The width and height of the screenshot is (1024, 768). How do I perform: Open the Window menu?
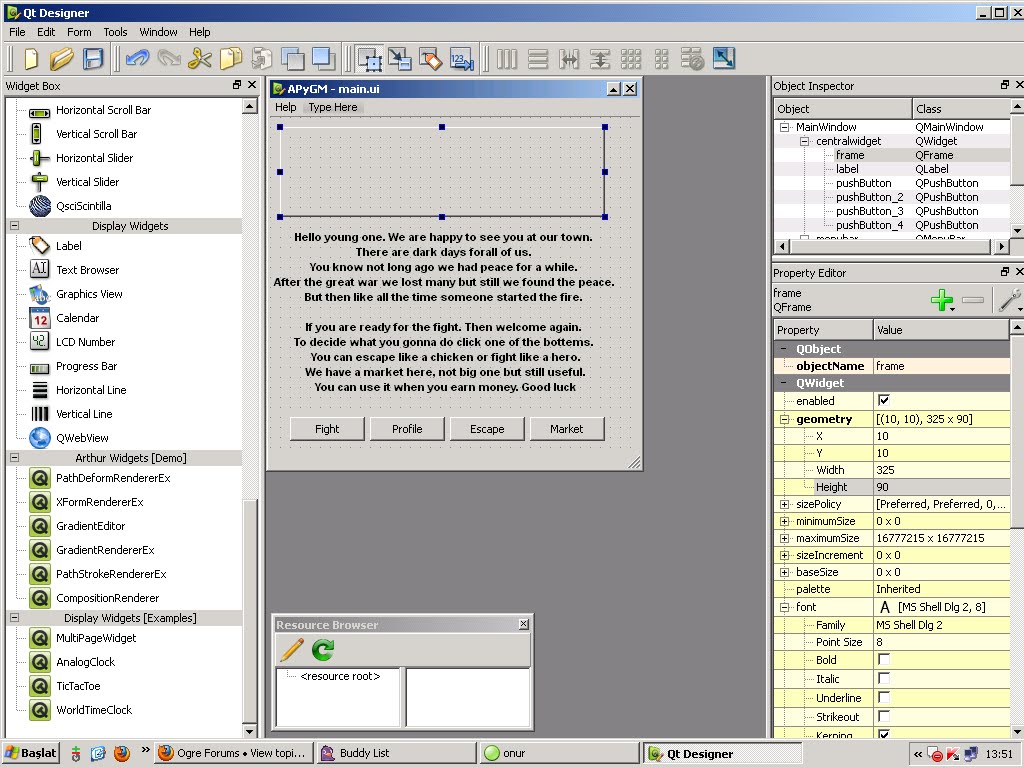(x=158, y=32)
